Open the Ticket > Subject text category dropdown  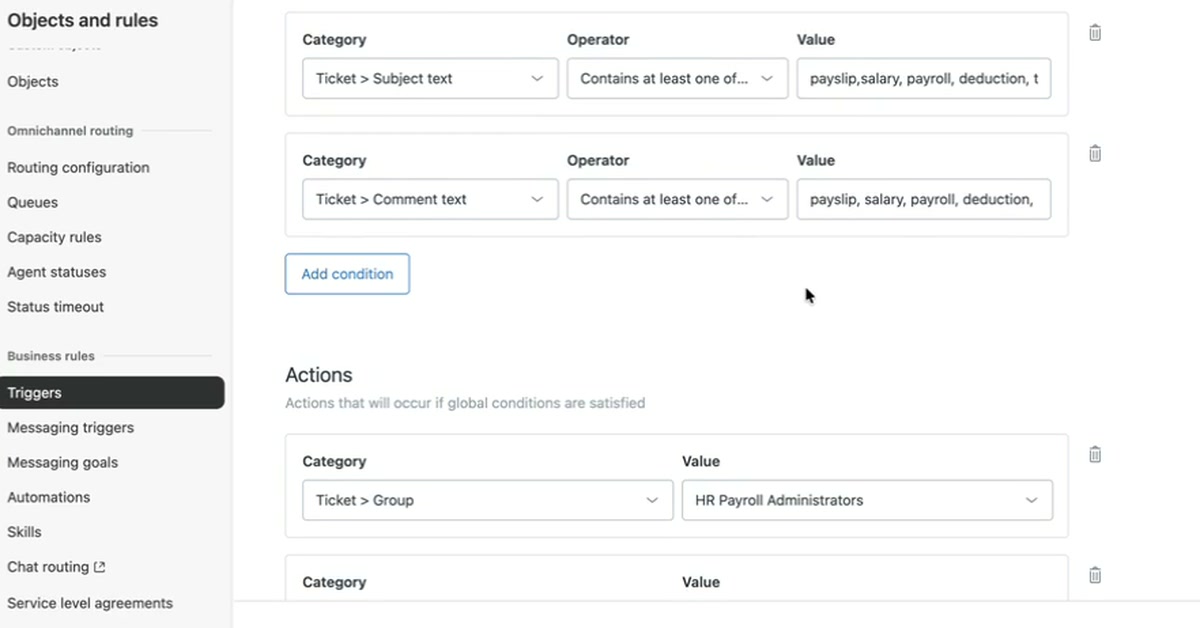[x=430, y=78]
